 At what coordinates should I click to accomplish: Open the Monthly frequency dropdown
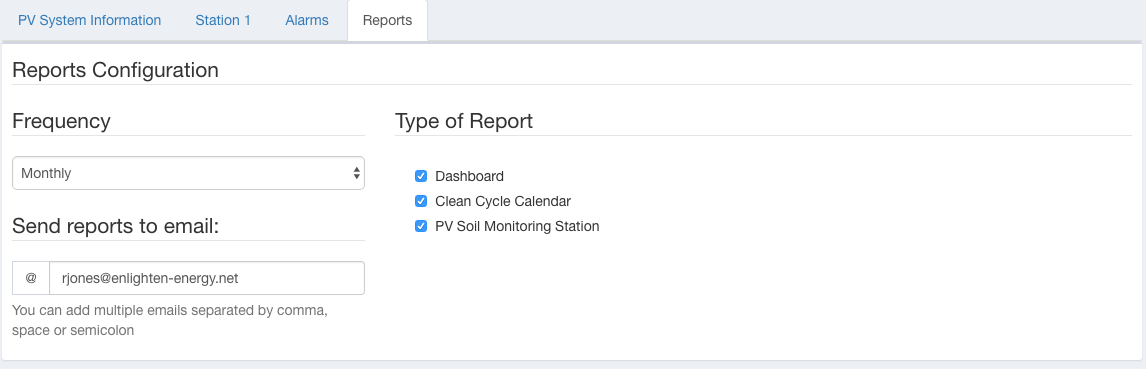pyautogui.click(x=189, y=173)
